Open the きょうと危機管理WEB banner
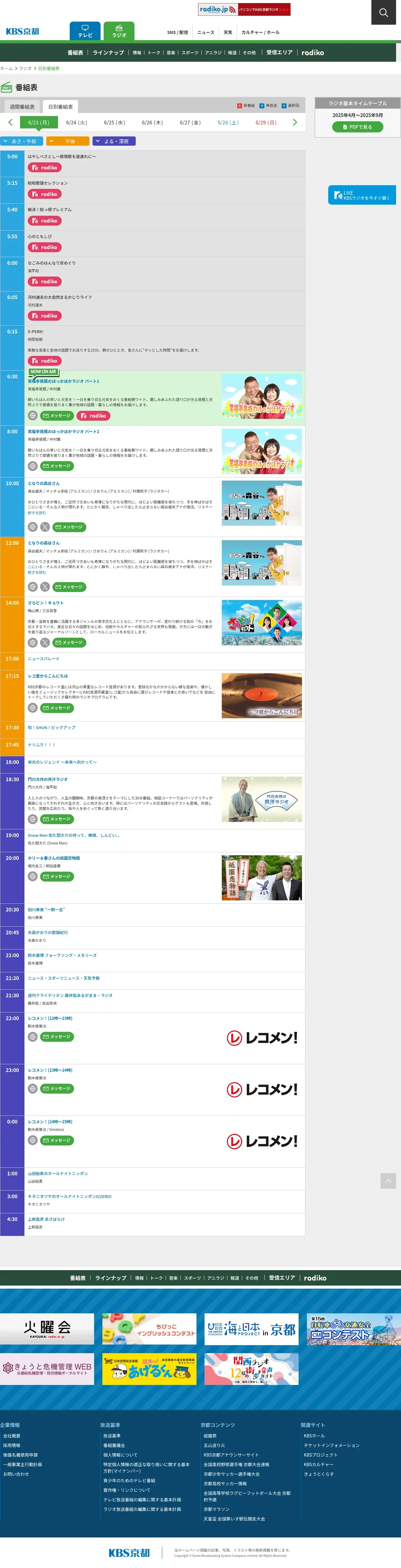Viewport: 401px width, 1568px height. coord(47,1369)
